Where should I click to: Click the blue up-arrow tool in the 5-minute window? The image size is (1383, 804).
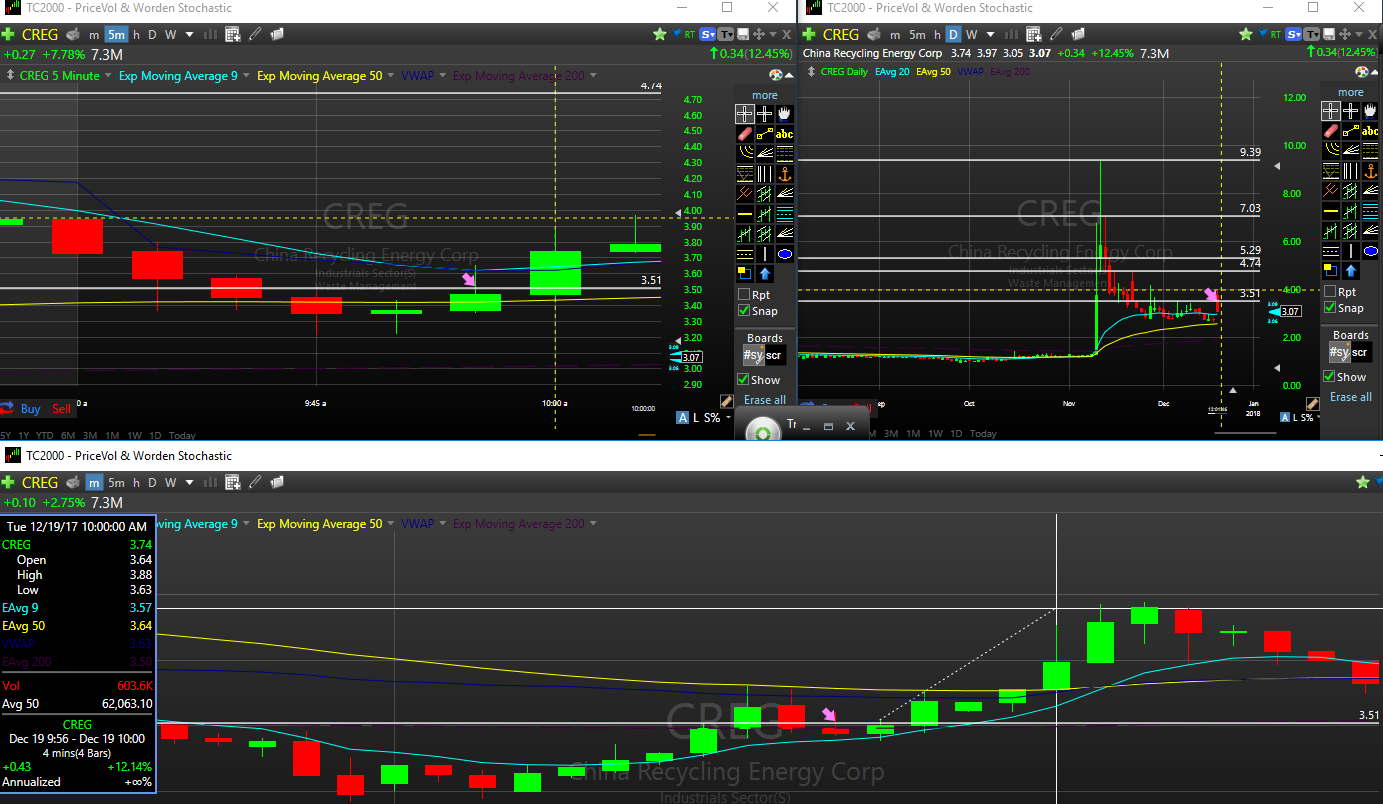[765, 273]
